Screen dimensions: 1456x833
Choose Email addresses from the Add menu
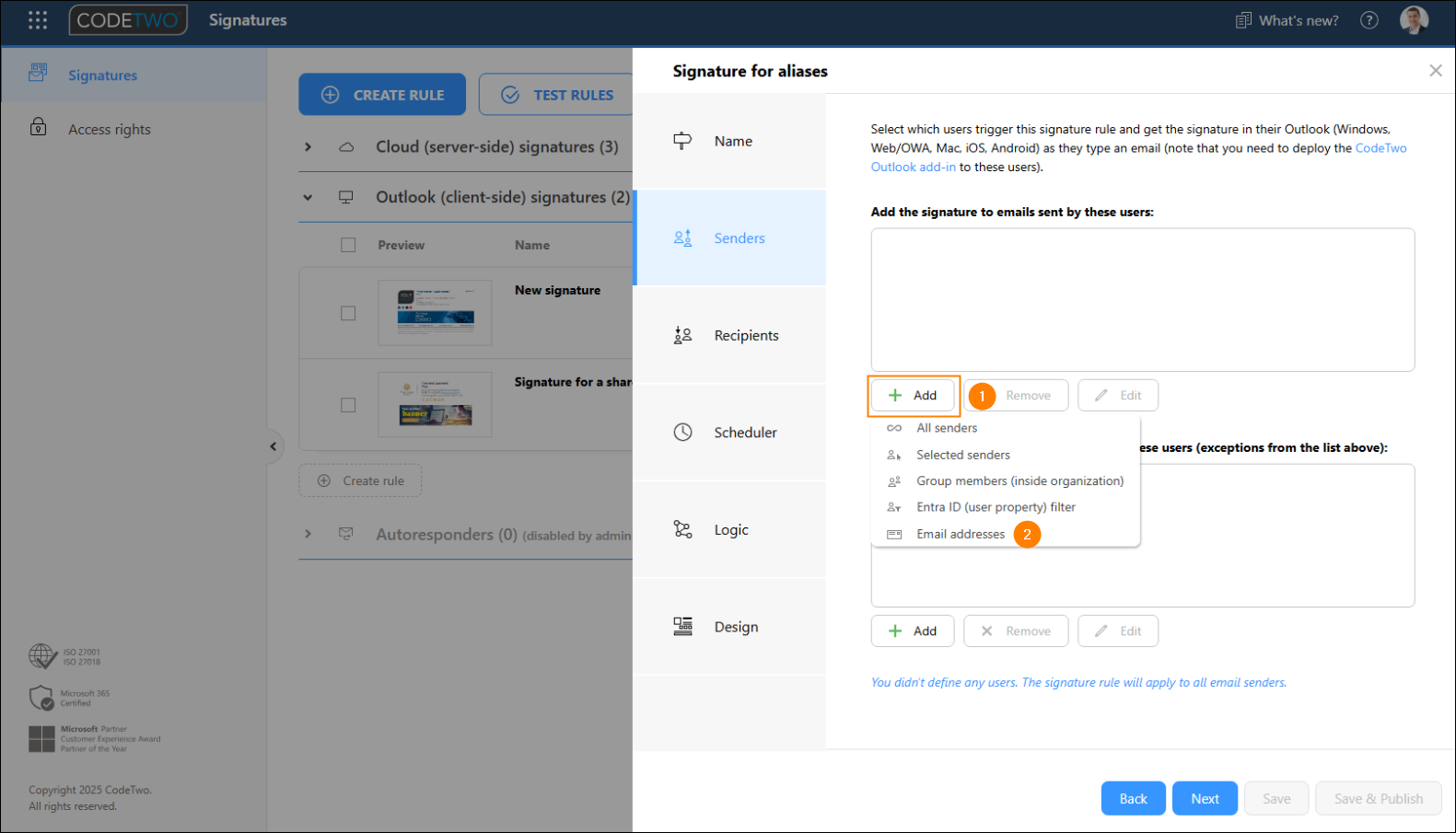click(1006, 534)
